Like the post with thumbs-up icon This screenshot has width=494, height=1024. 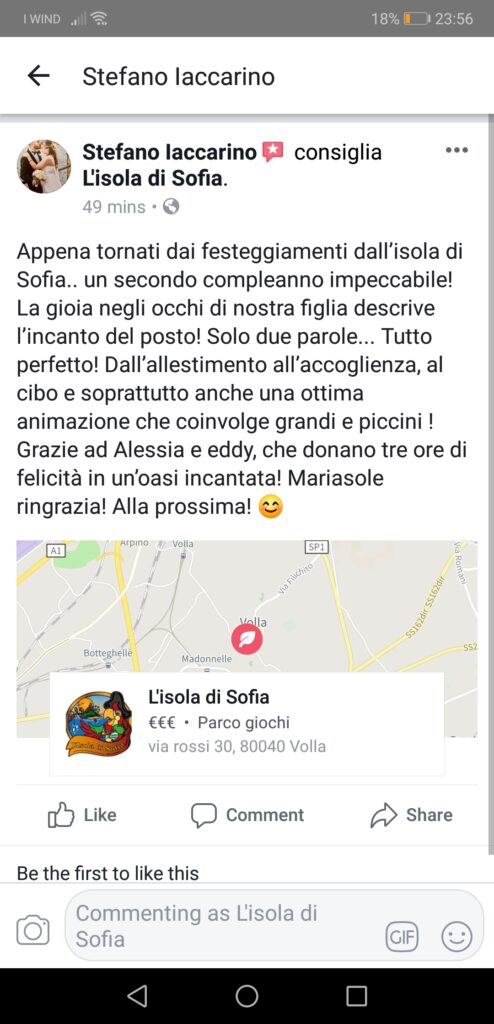tap(82, 815)
